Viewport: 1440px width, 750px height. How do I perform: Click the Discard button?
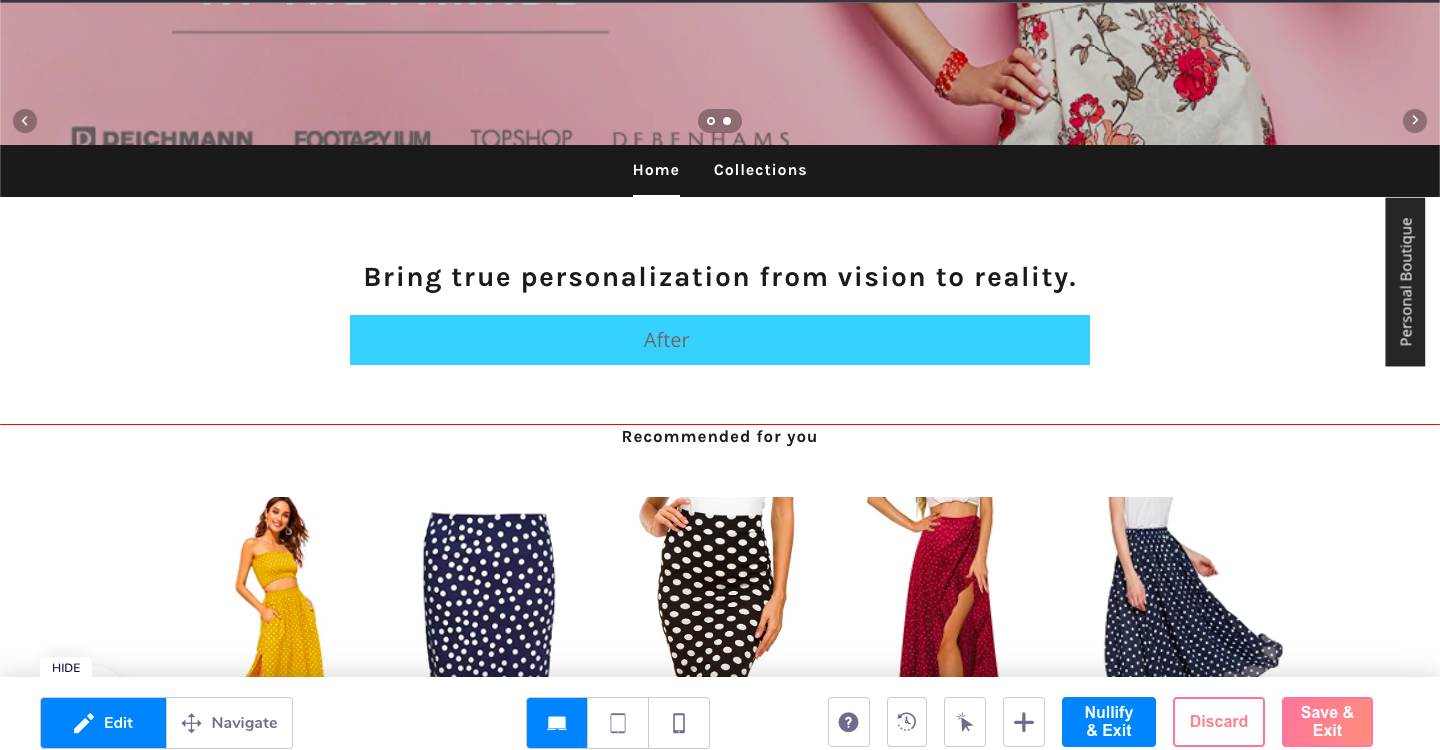click(1219, 722)
